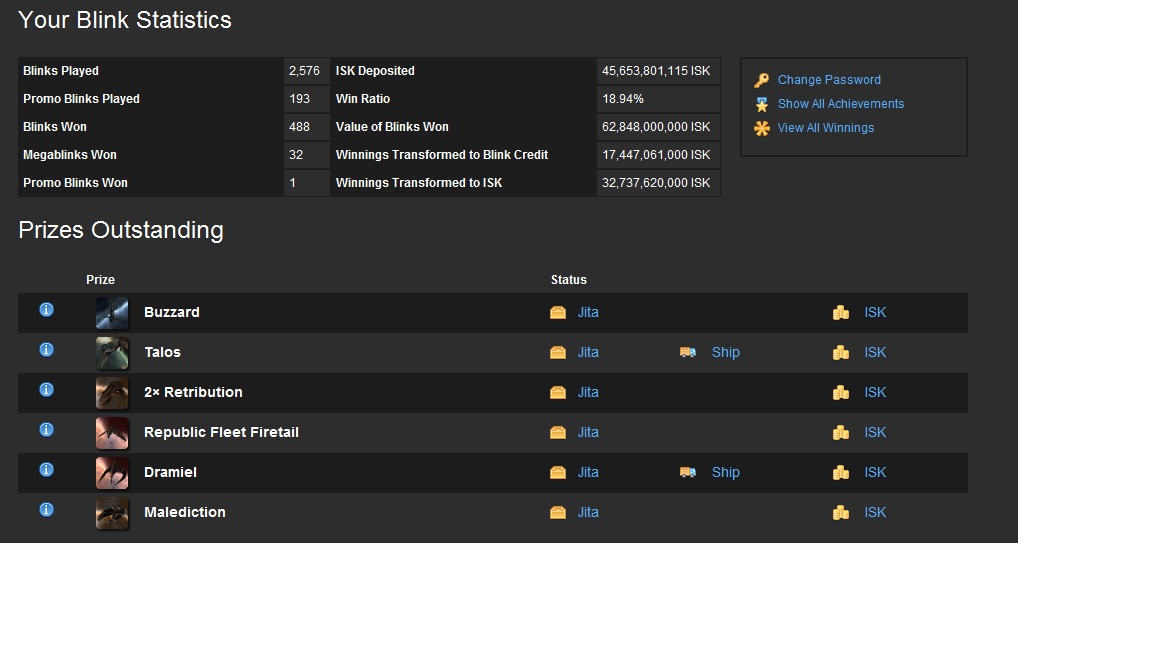Click the coins icon in Buzzard row
1152x648 pixels.
pos(841,312)
